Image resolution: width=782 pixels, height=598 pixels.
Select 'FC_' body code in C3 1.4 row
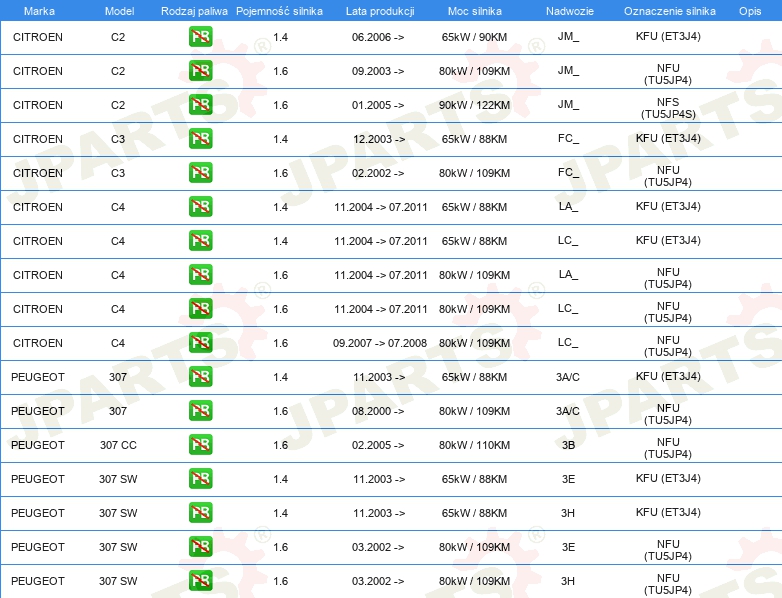pyautogui.click(x=568, y=138)
